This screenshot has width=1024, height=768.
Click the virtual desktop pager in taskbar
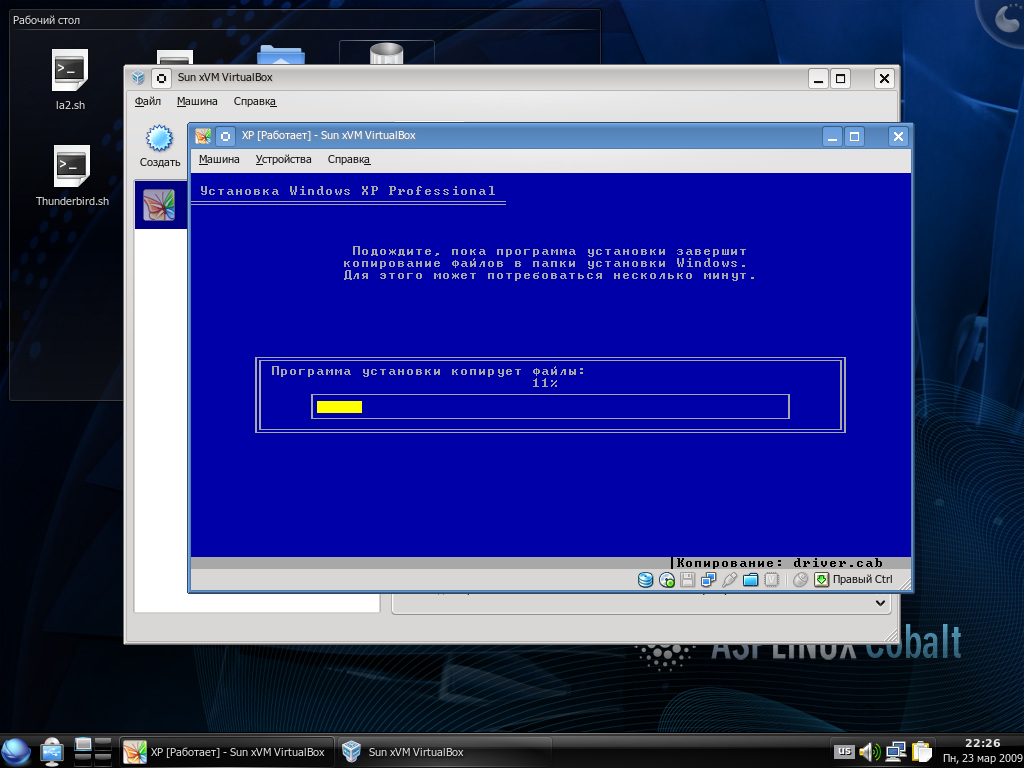pos(93,752)
